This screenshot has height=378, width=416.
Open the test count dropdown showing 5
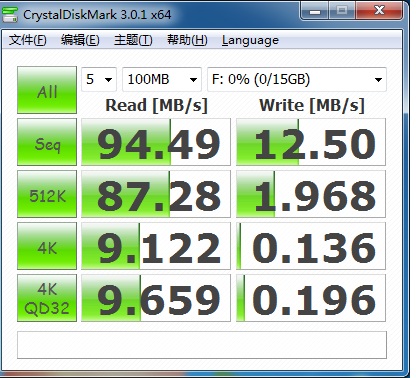[99, 79]
